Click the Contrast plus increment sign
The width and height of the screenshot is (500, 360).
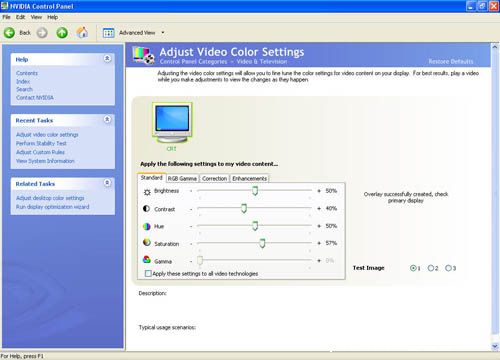point(319,208)
